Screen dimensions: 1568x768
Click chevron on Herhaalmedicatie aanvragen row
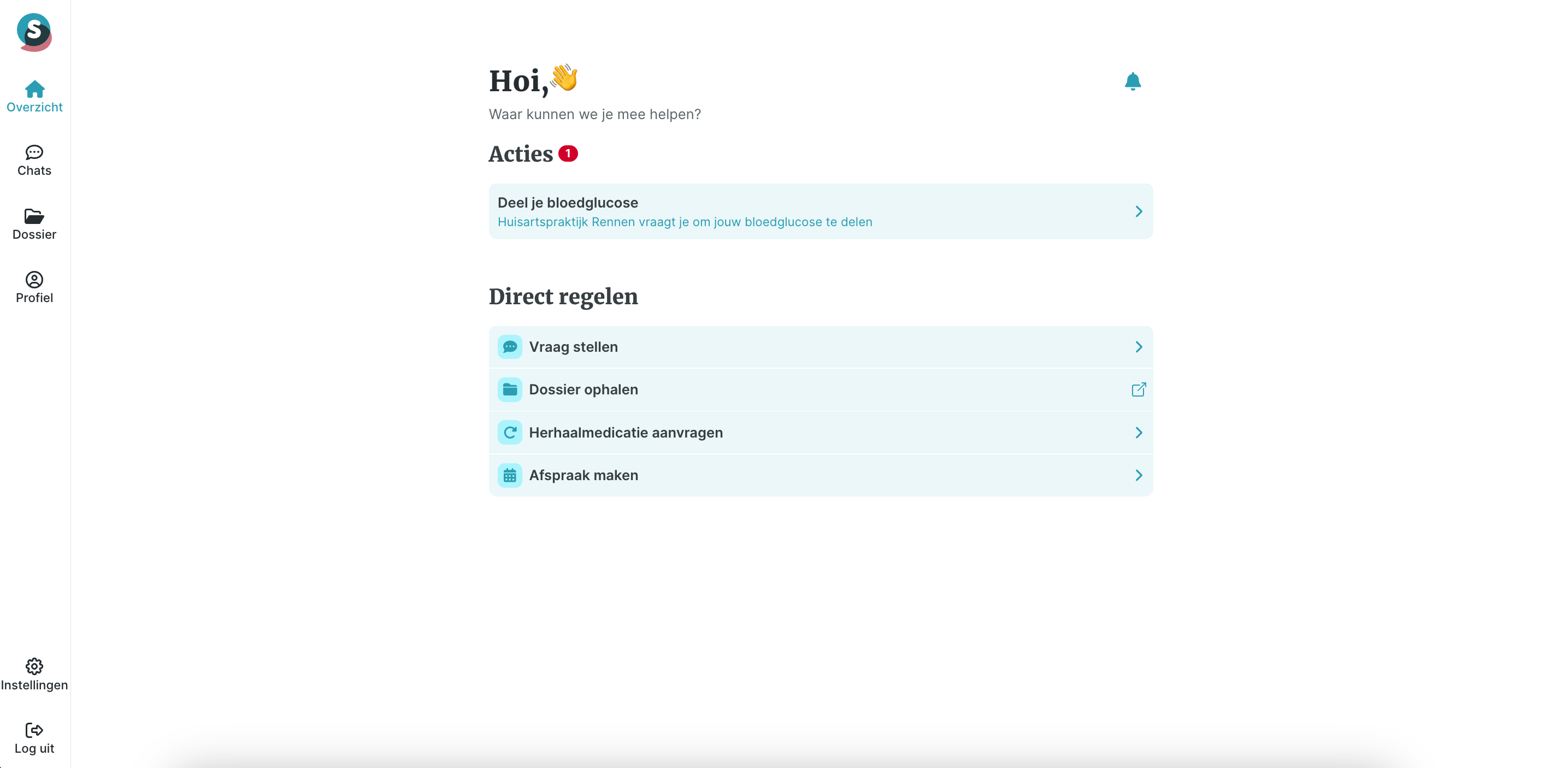pyautogui.click(x=1138, y=433)
